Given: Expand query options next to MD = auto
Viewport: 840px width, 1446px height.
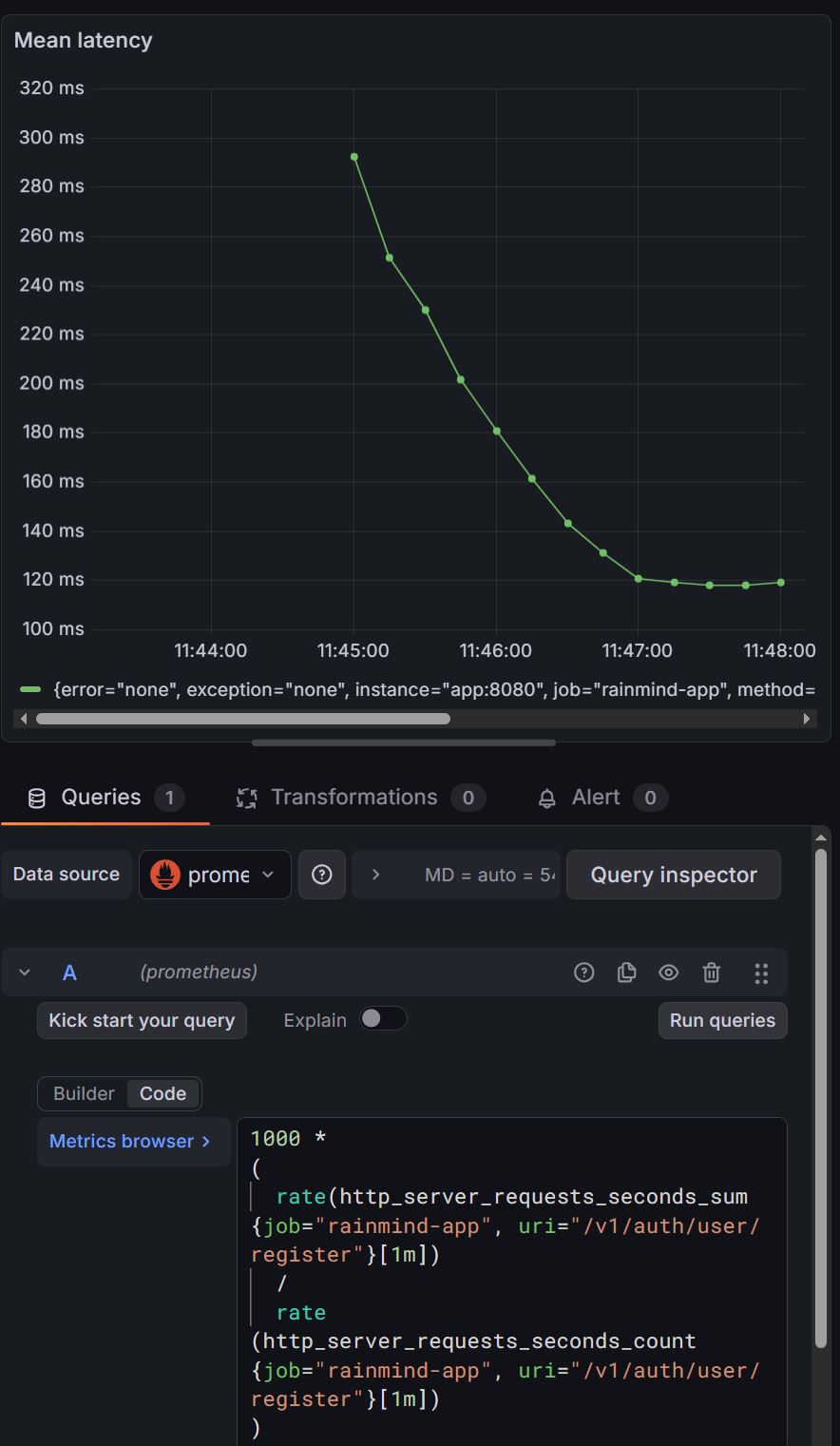Looking at the screenshot, I should tap(375, 875).
